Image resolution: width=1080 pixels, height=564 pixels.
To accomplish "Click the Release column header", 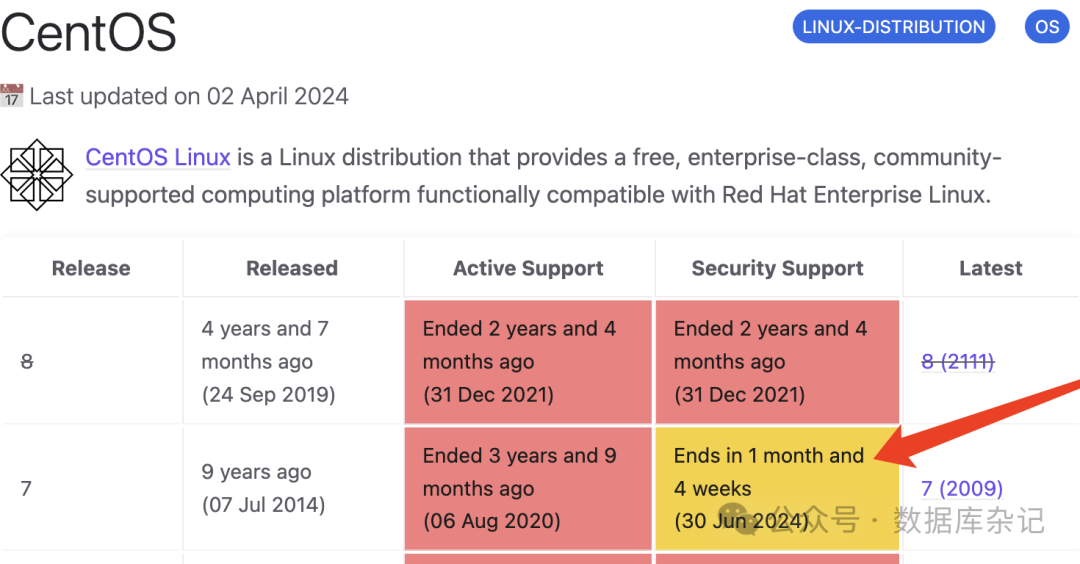I will click(x=91, y=268).
